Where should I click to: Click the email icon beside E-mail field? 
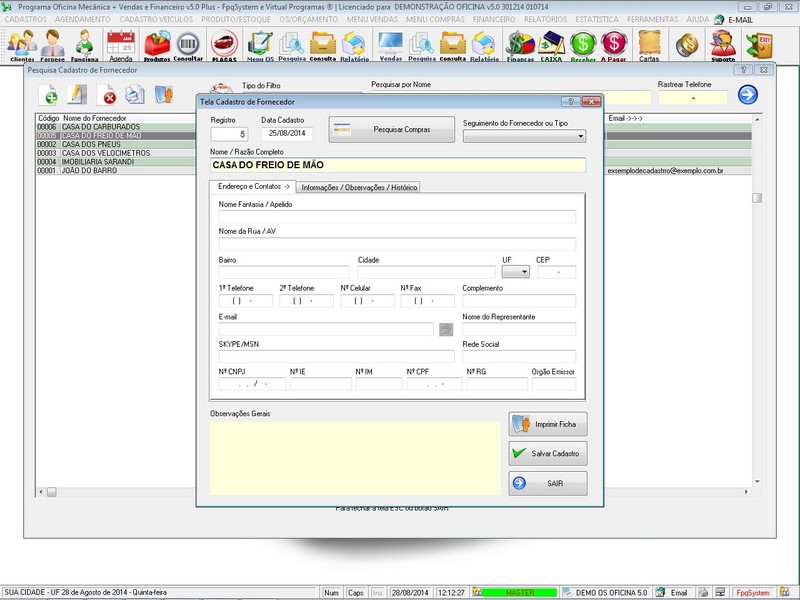[446, 330]
